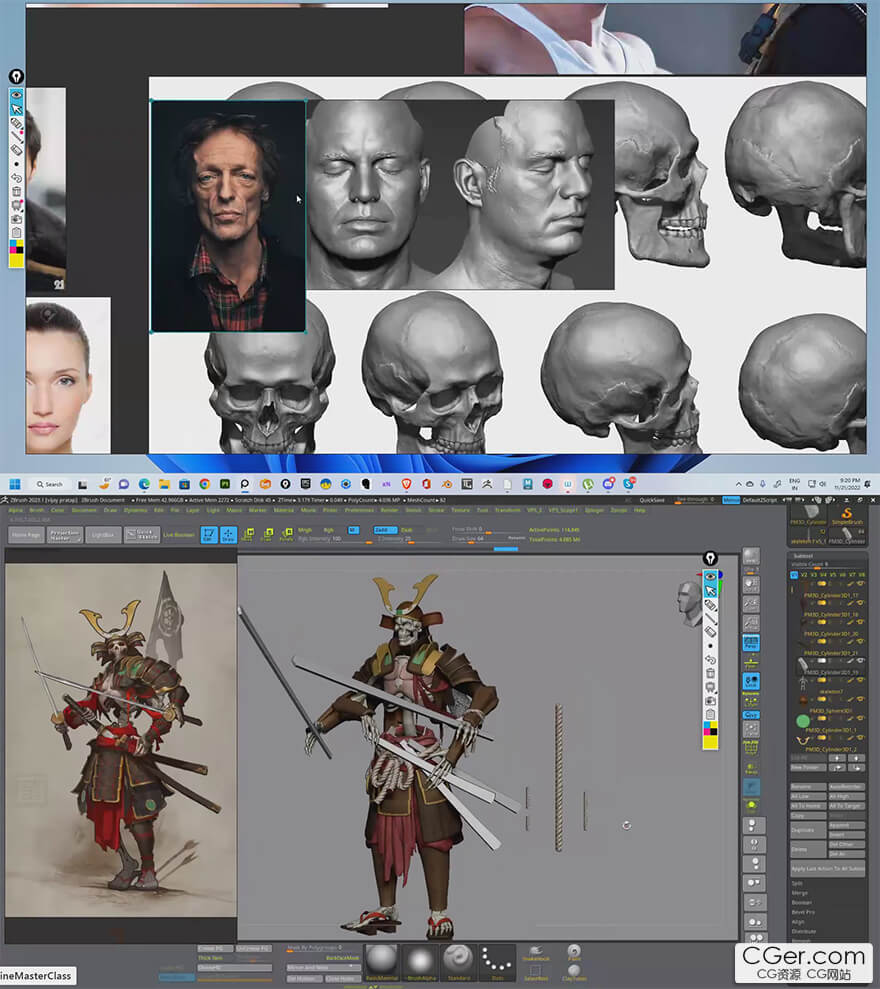Open the BrushAlpha alpha picker
This screenshot has width=880, height=989.
(420, 963)
